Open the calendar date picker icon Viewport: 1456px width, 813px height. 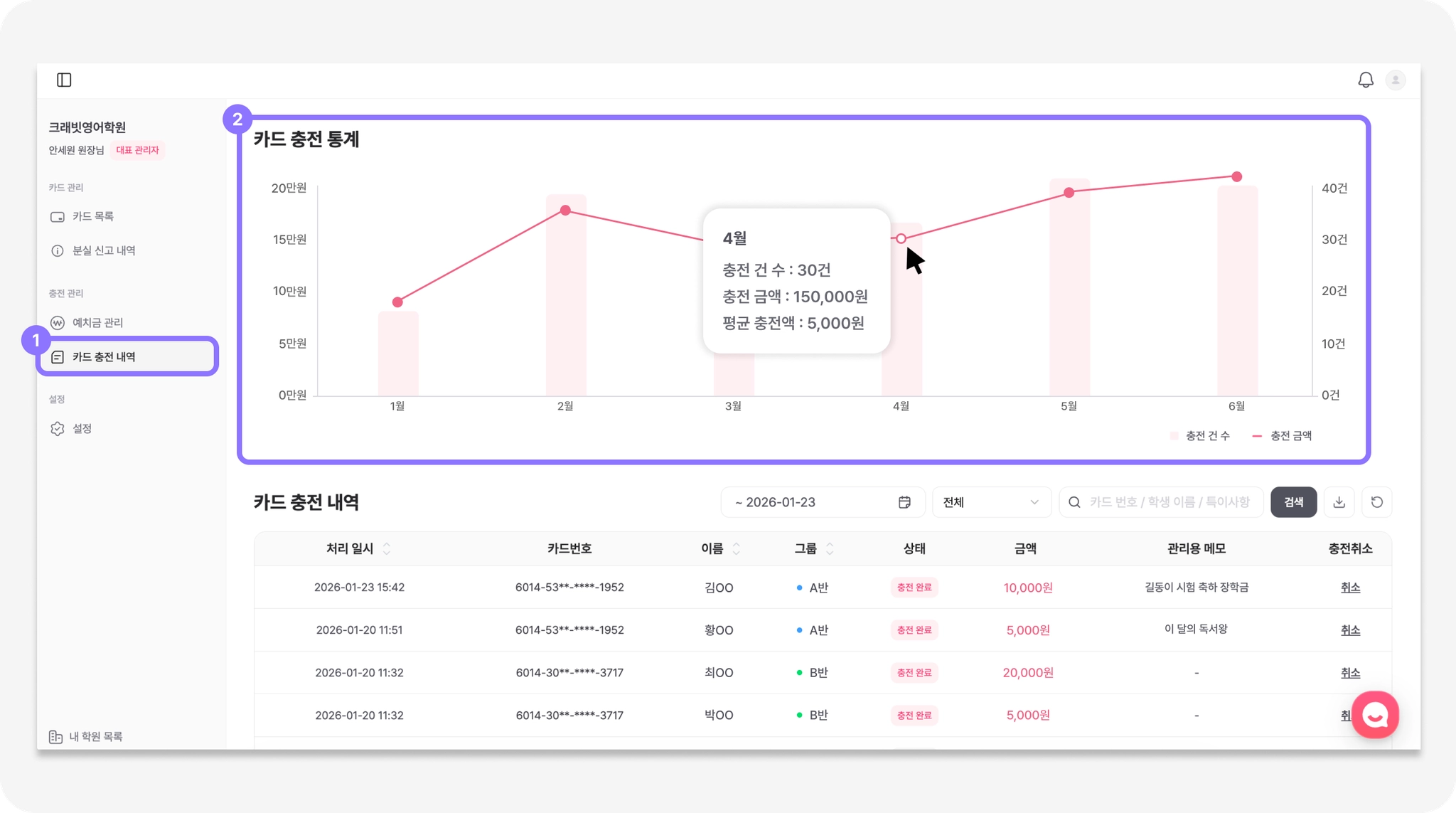(904, 502)
